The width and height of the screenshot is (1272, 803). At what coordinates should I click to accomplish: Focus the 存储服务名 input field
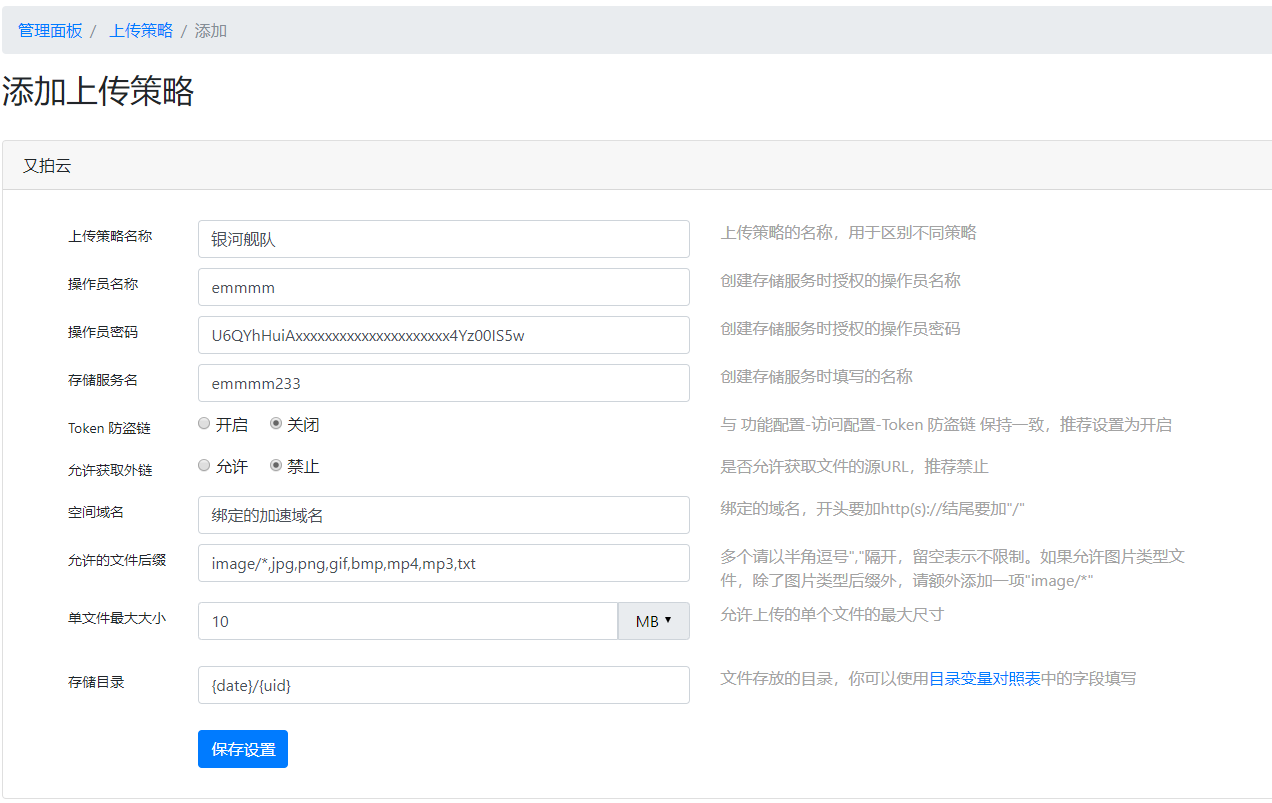[x=443, y=383]
